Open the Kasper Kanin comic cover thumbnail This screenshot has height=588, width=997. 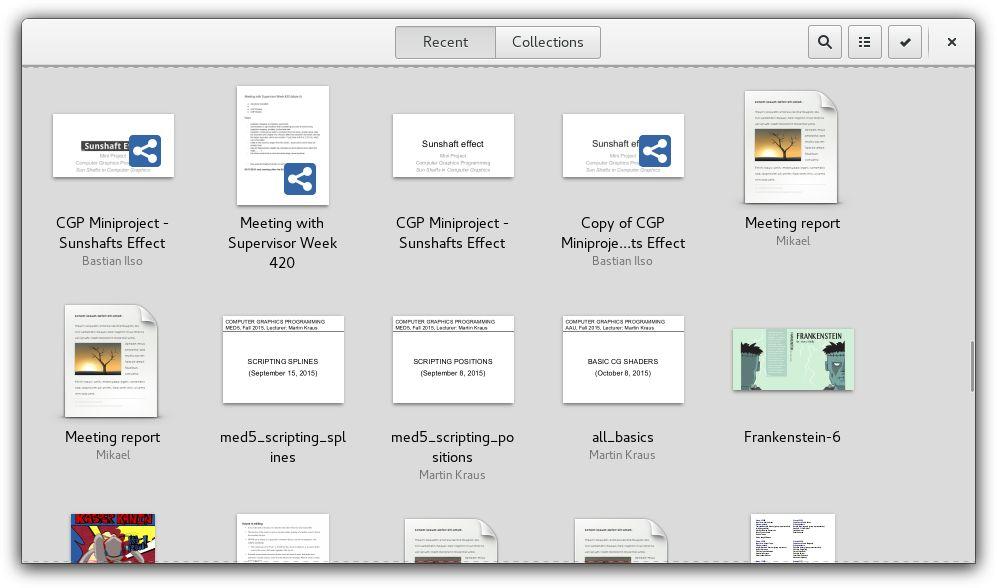tap(113, 538)
